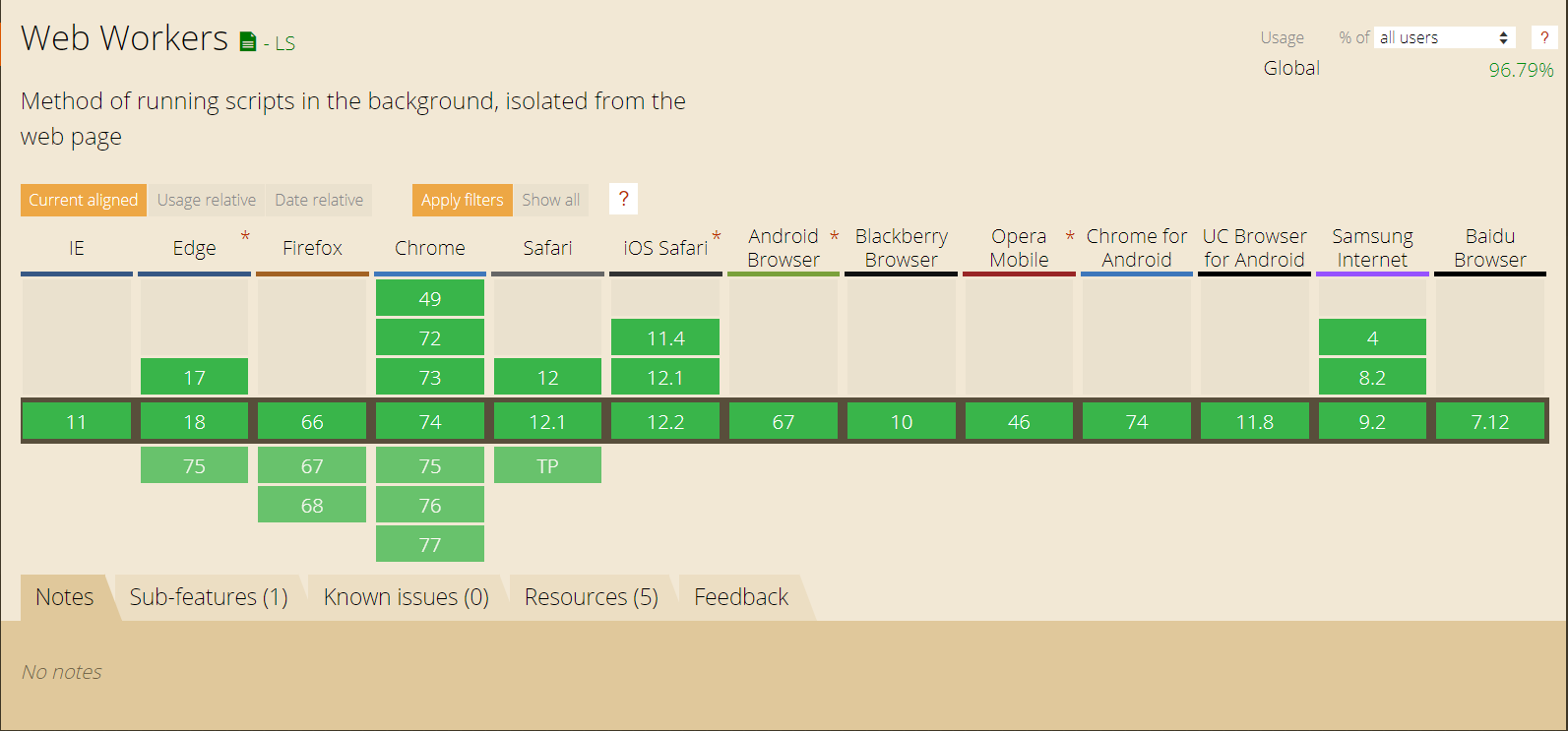The height and width of the screenshot is (731, 1568).
Task: Click the Opera Mobile header
Action: pos(1019,248)
